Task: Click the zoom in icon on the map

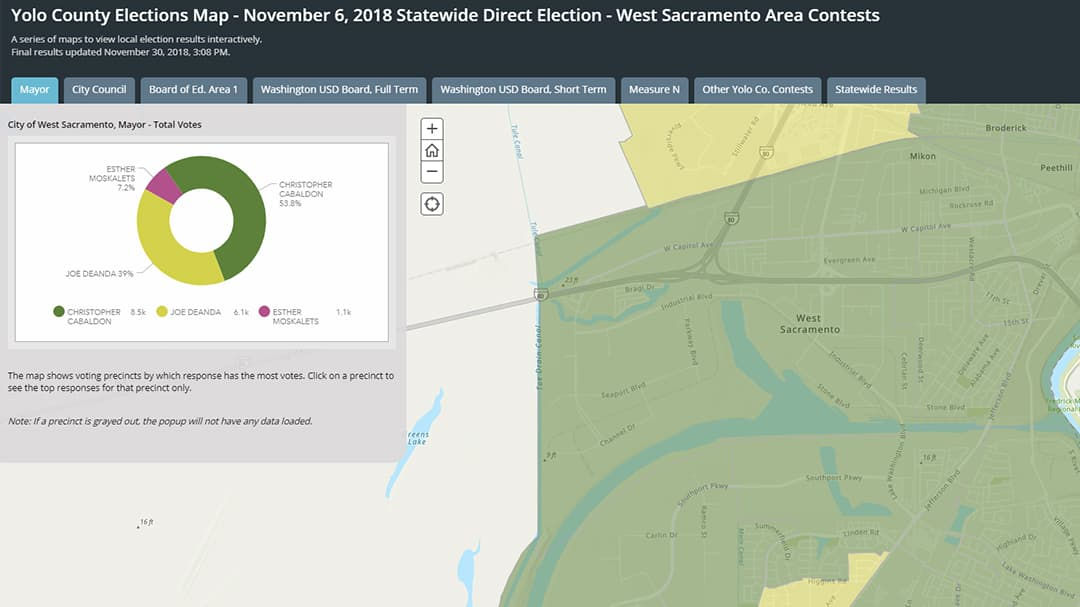Action: (431, 128)
